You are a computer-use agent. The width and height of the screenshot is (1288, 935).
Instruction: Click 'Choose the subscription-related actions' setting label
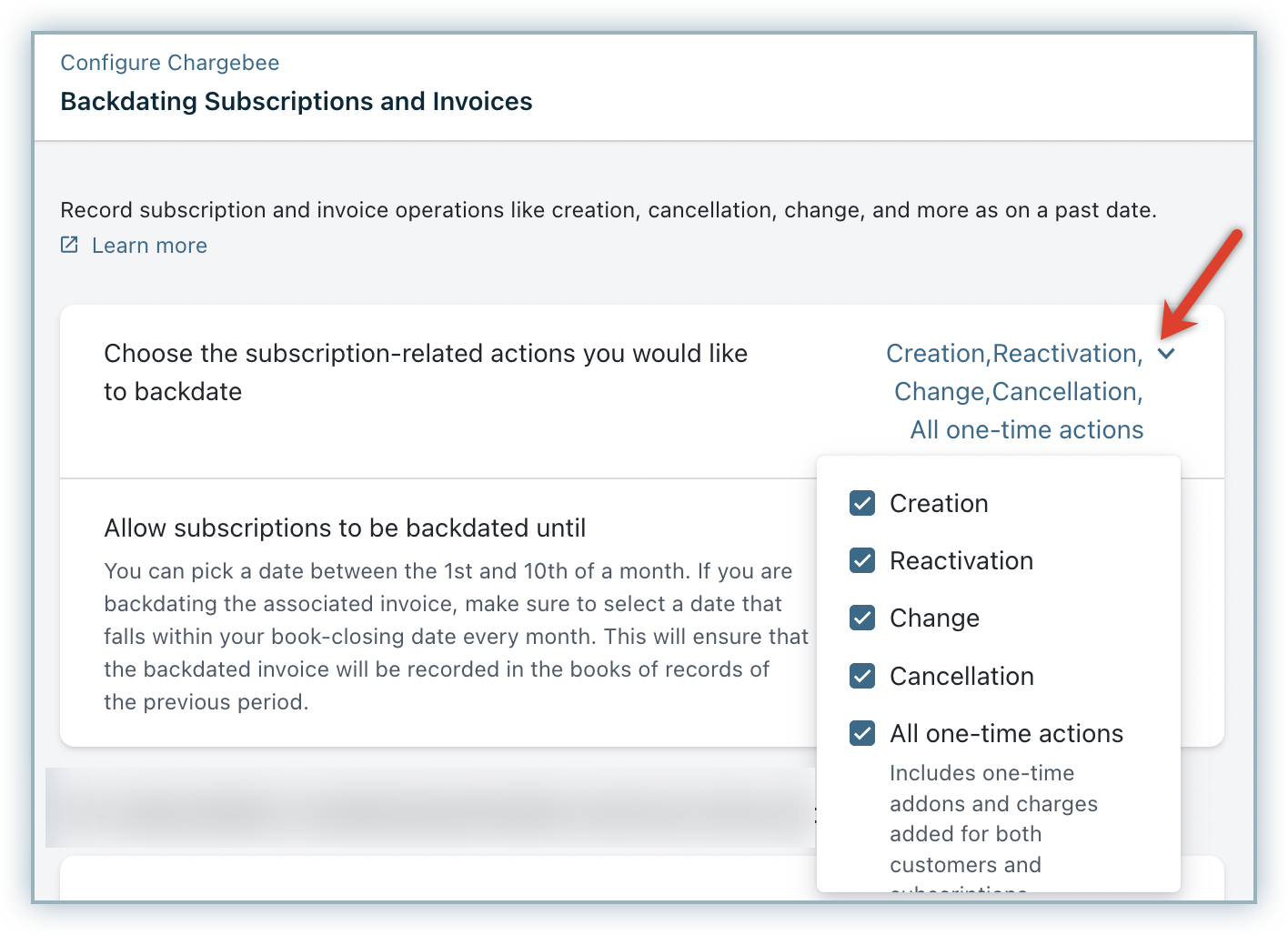[x=426, y=373]
